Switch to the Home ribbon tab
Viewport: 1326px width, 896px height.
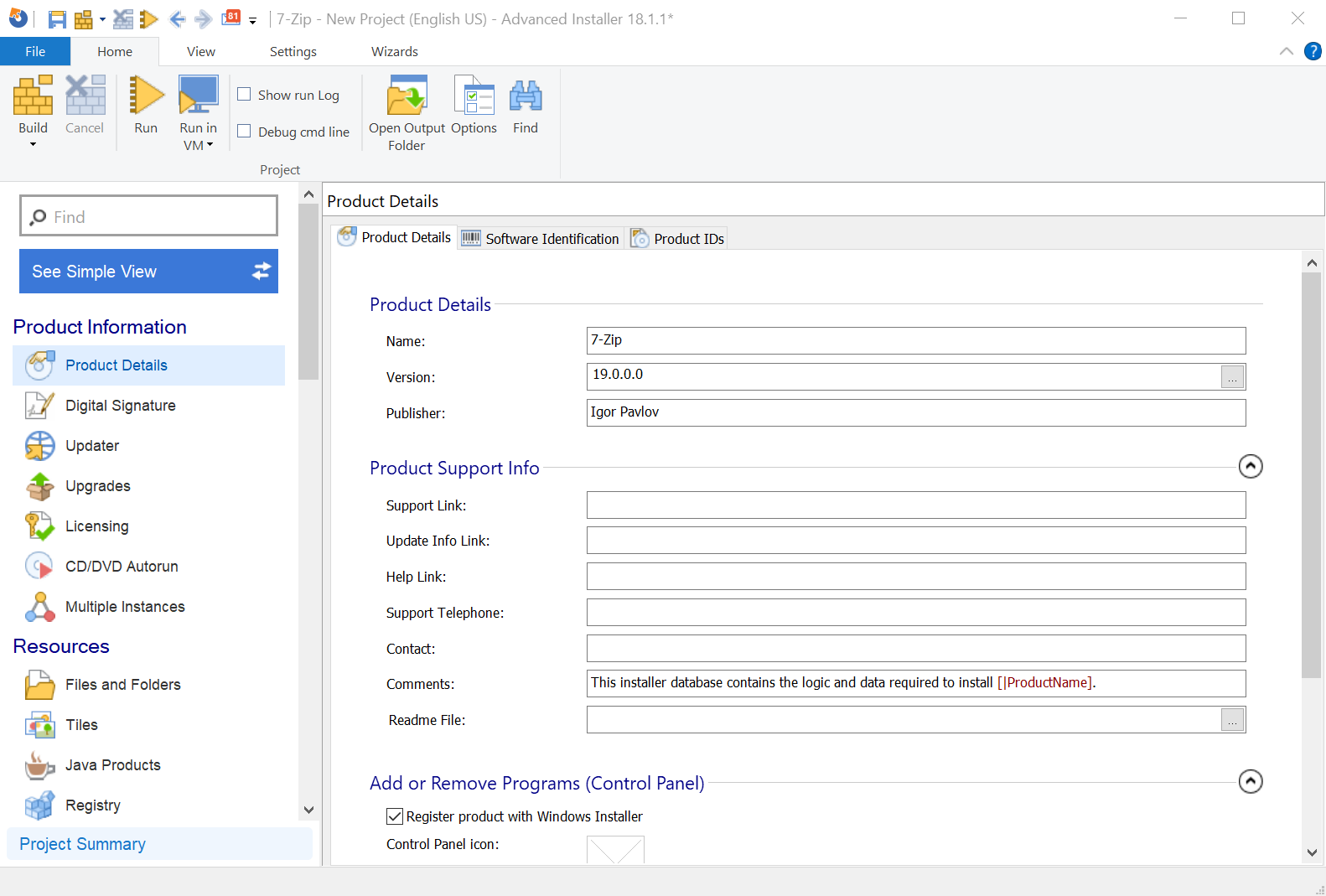(x=115, y=51)
